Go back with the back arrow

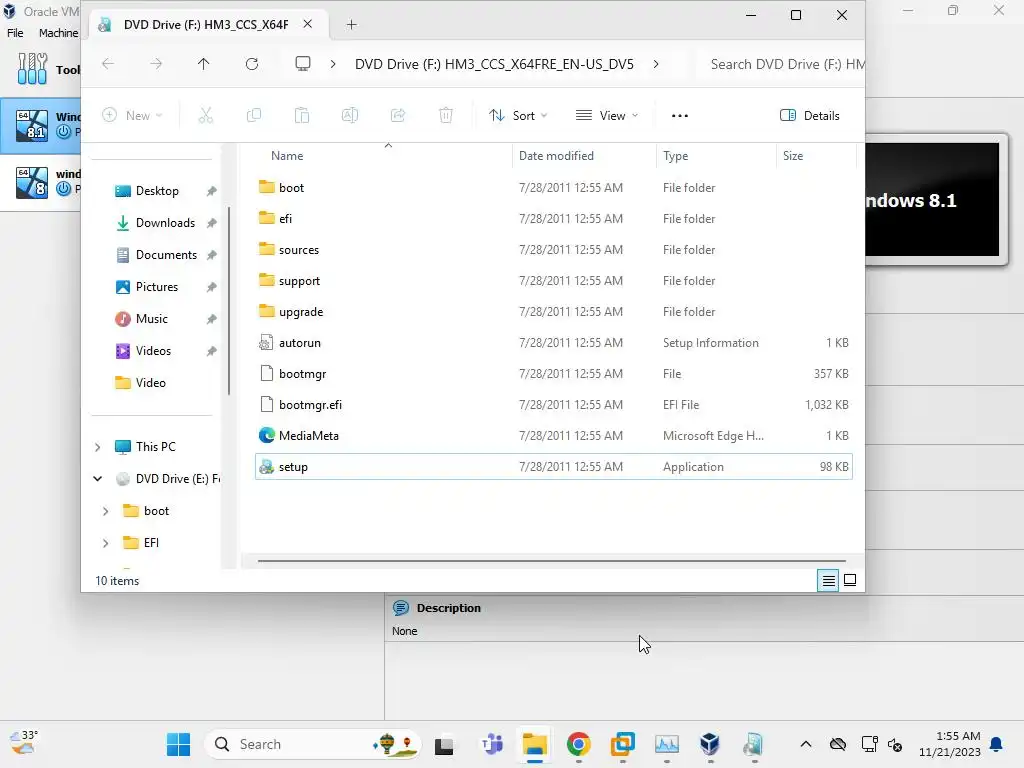click(x=108, y=63)
